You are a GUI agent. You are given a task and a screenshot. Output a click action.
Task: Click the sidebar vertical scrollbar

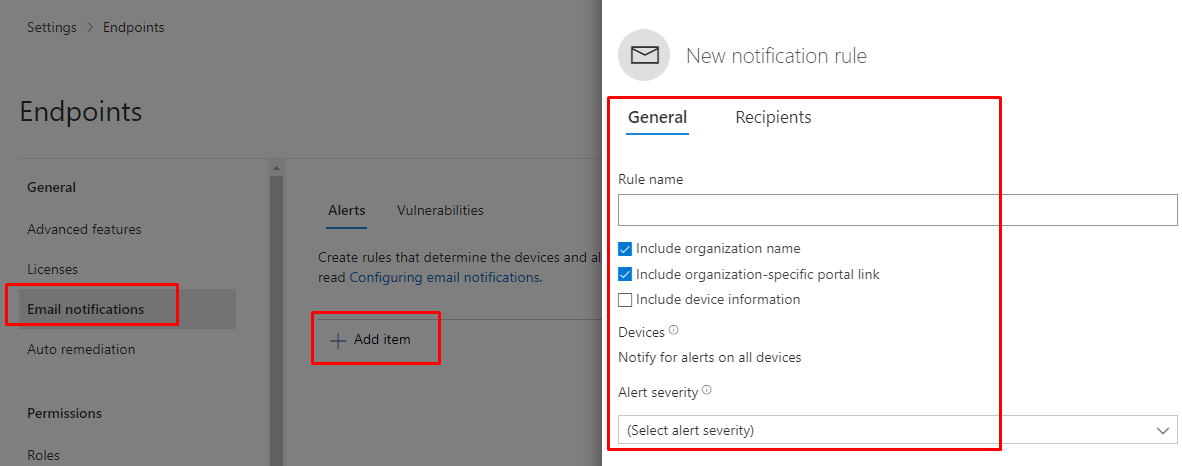point(276,300)
